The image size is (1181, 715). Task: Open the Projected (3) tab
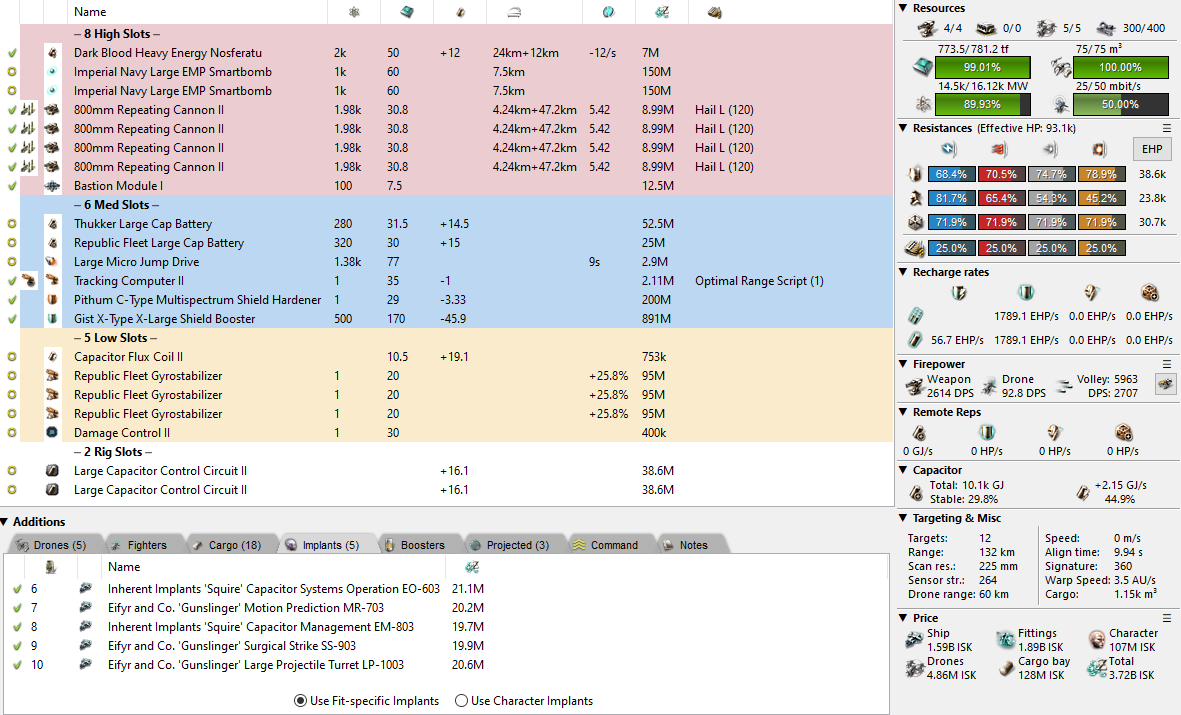pyautogui.click(x=510, y=545)
